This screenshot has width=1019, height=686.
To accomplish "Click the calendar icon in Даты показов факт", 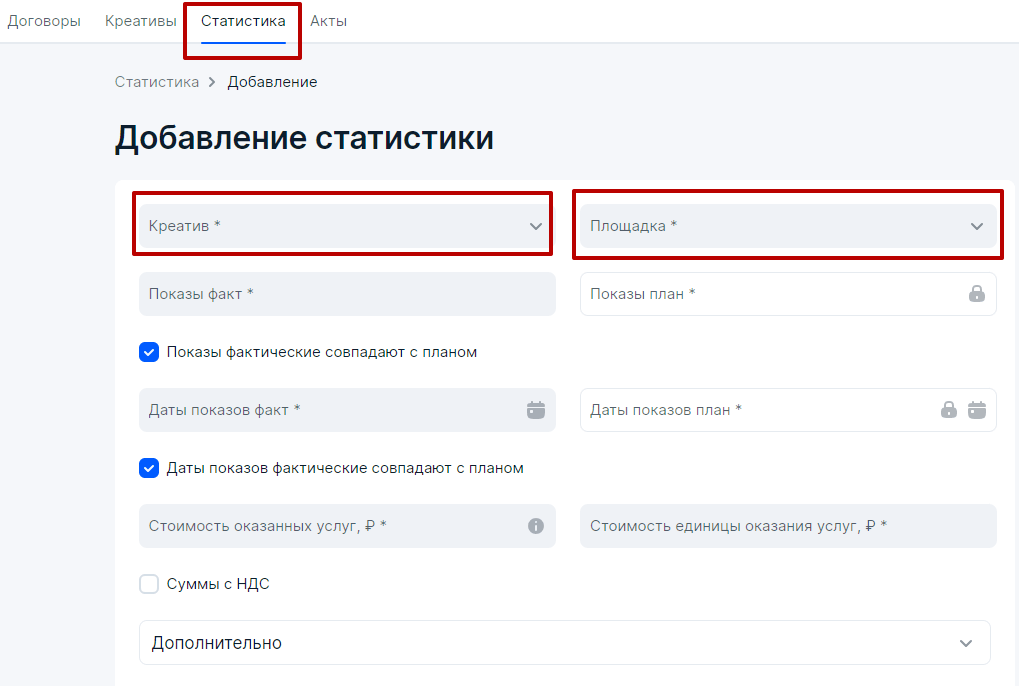I will coord(535,410).
